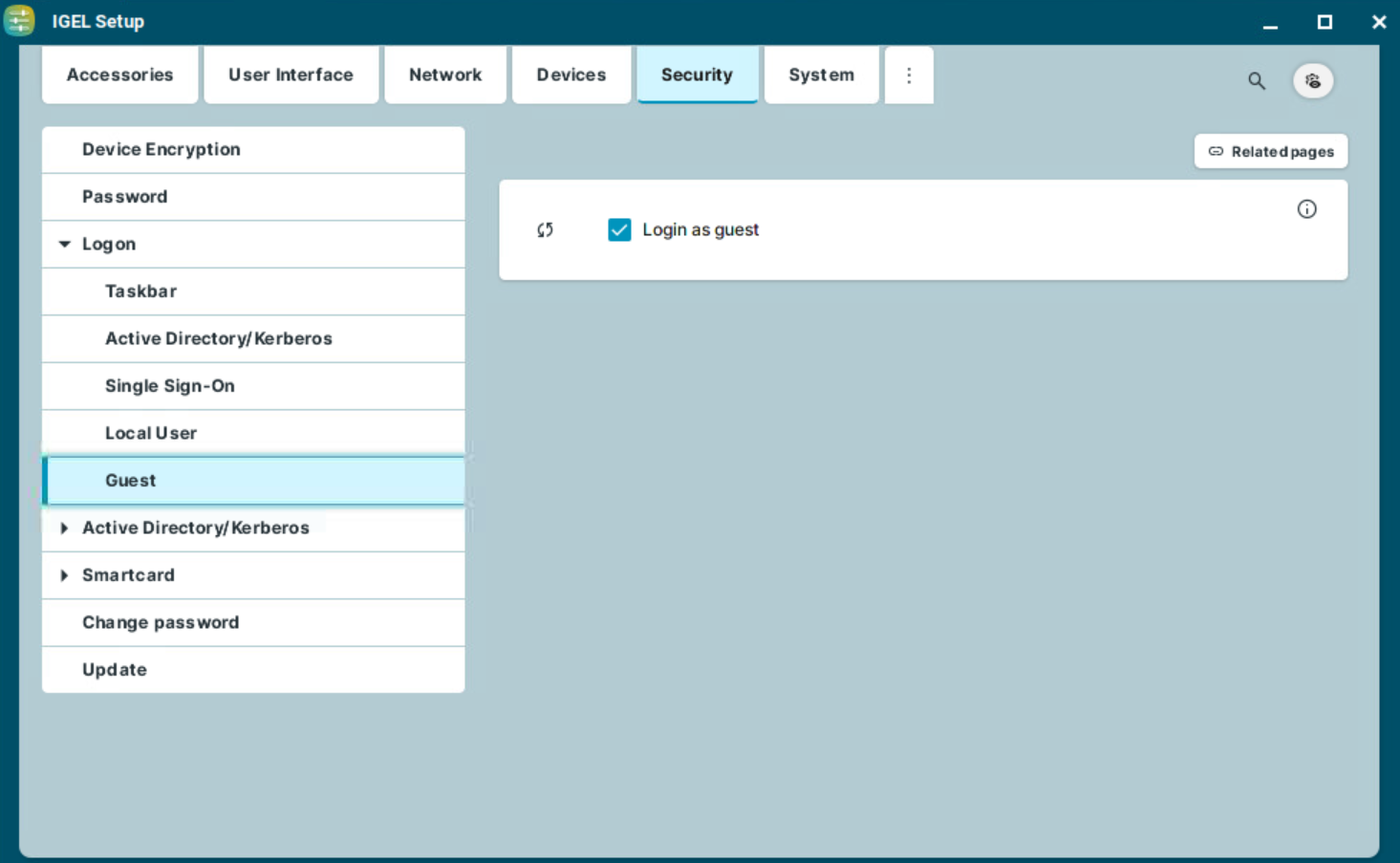Screen dimensions: 1400x863
Task: Open the Single Sign-On settings page
Action: (x=169, y=386)
